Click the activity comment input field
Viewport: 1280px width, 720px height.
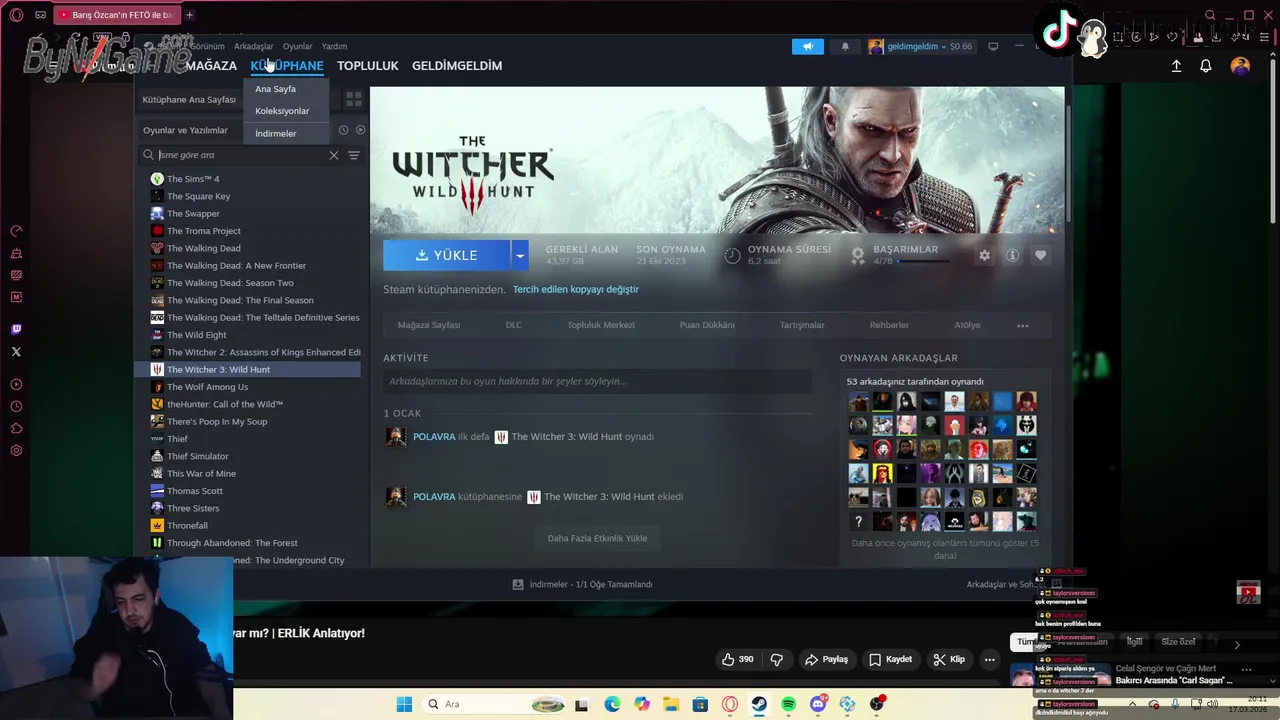point(597,381)
